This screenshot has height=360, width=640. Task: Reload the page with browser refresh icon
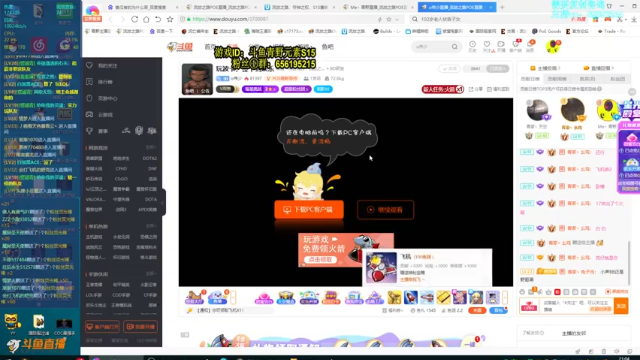(134, 19)
